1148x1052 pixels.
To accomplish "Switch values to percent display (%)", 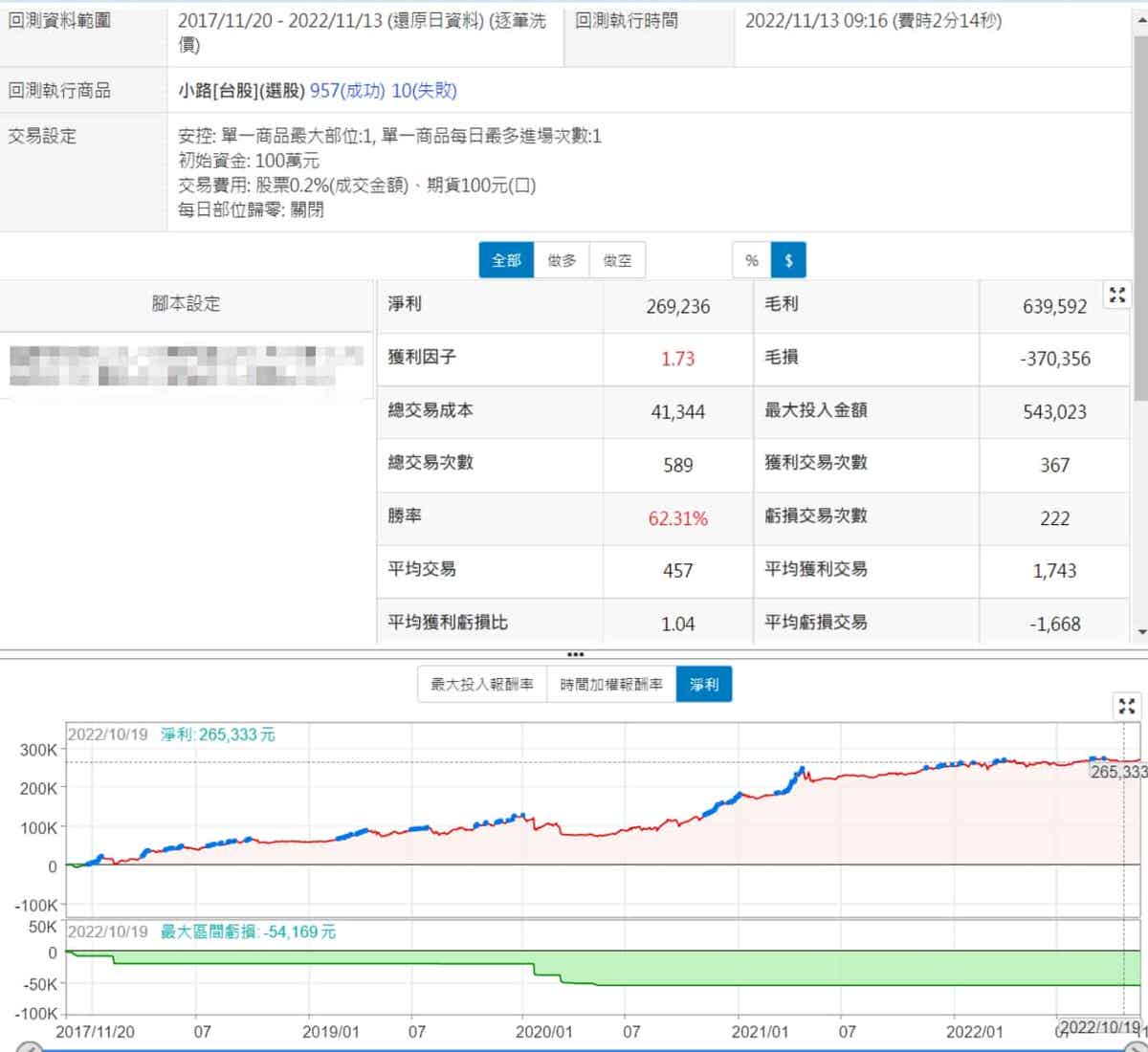I will (752, 260).
